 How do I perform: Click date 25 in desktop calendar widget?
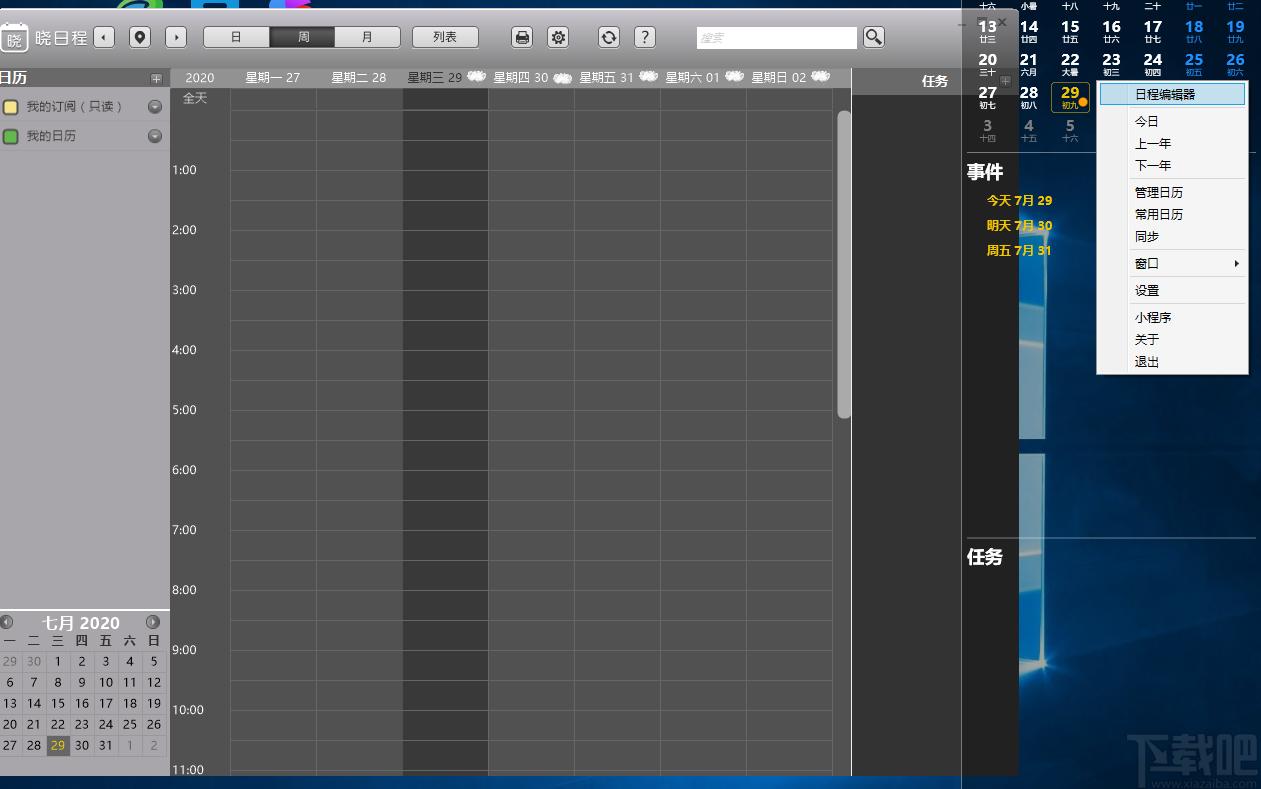(1194, 64)
